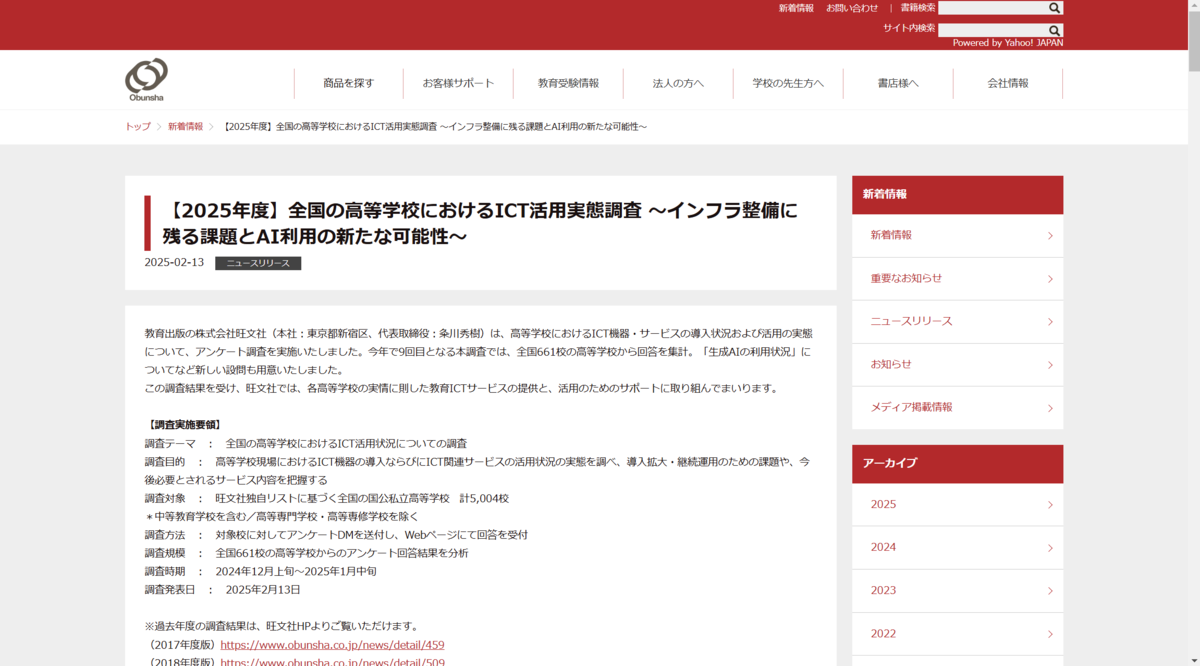Open the news/detail/459 link
Image resolution: width=1200 pixels, height=666 pixels.
(x=332, y=645)
